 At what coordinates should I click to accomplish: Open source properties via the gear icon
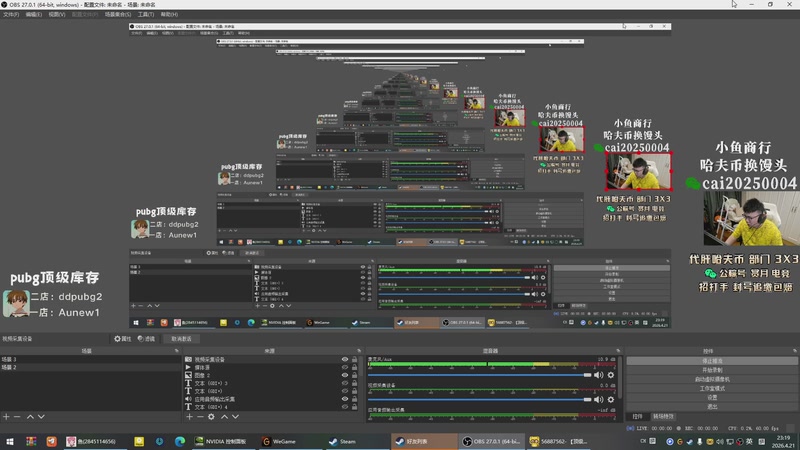point(211,417)
